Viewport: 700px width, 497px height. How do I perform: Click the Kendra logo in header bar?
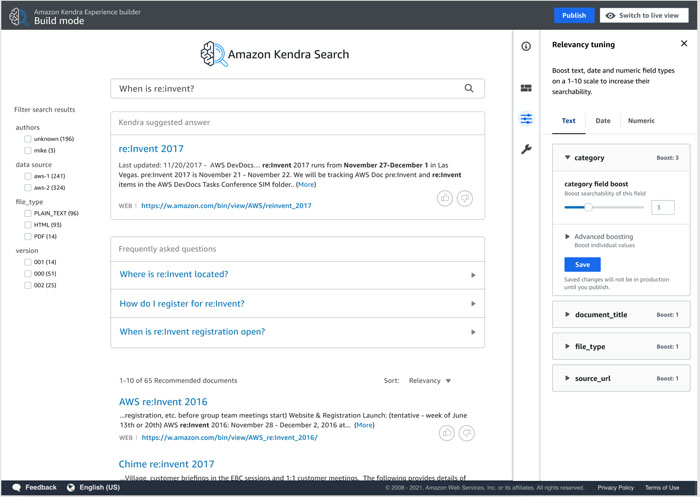tap(18, 16)
